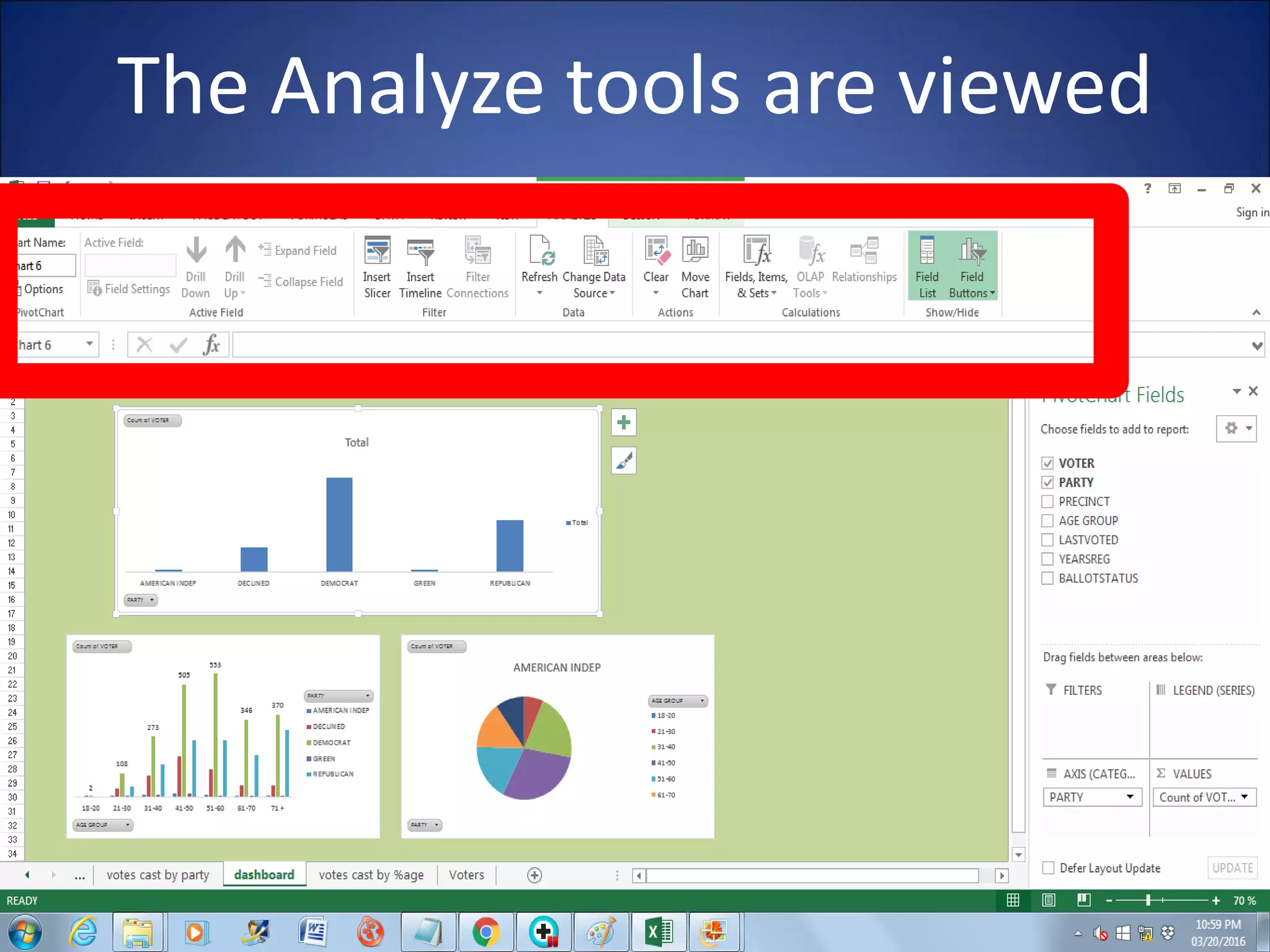Open OLAP Tools

coord(810,268)
